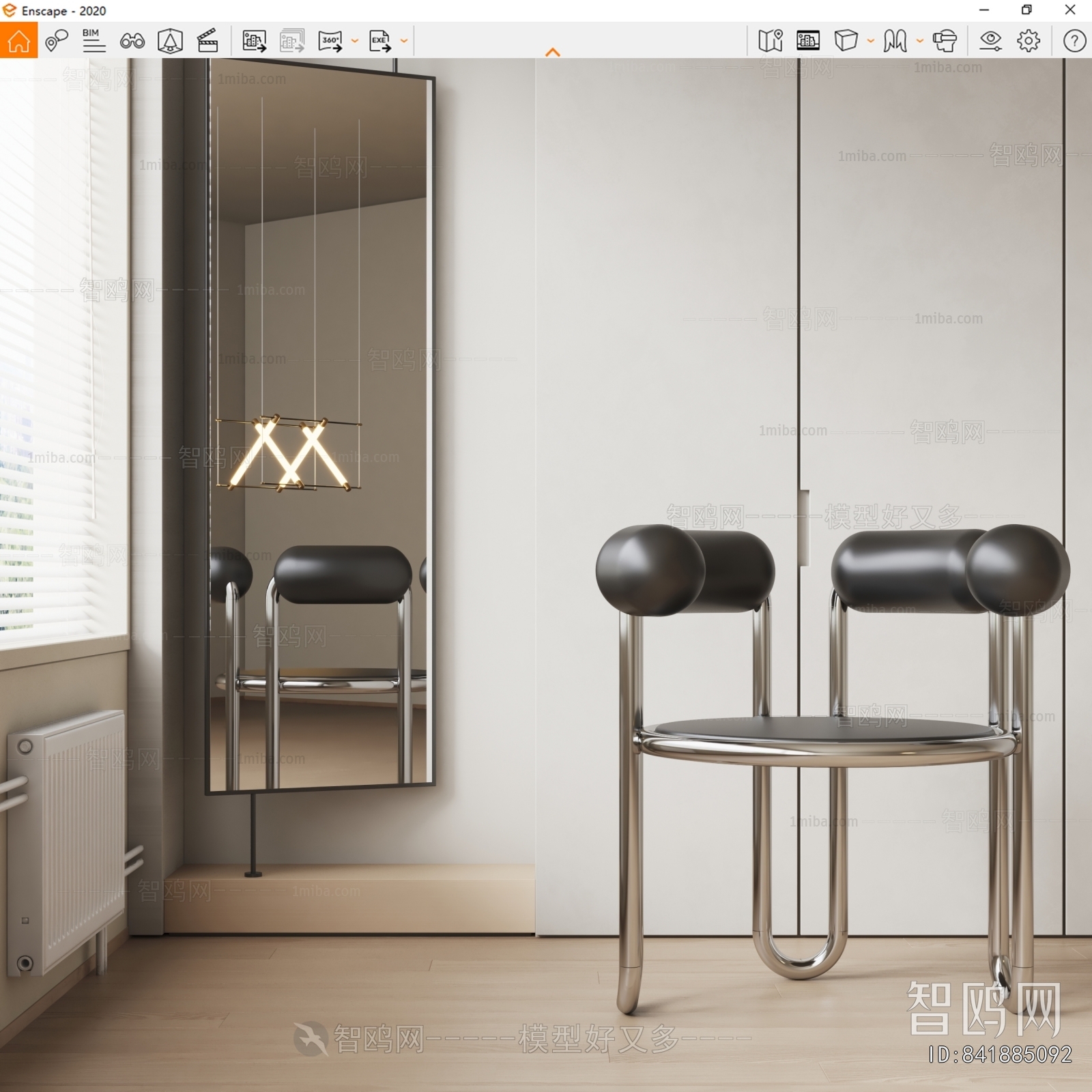1092x1092 pixels.
Task: Toggle synchronize views cube icon
Action: (x=170, y=41)
